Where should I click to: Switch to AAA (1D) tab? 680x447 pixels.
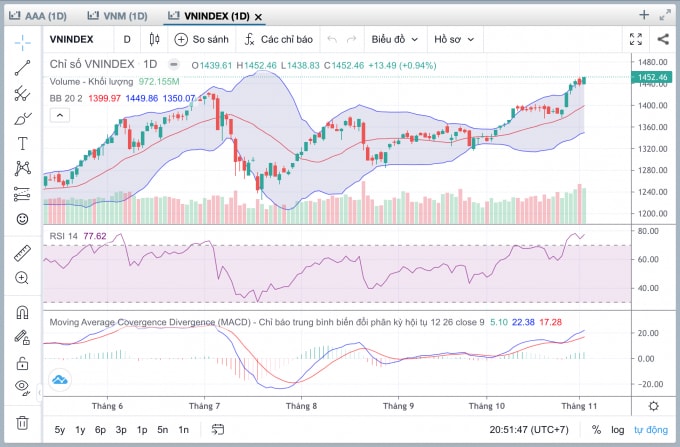pos(38,16)
